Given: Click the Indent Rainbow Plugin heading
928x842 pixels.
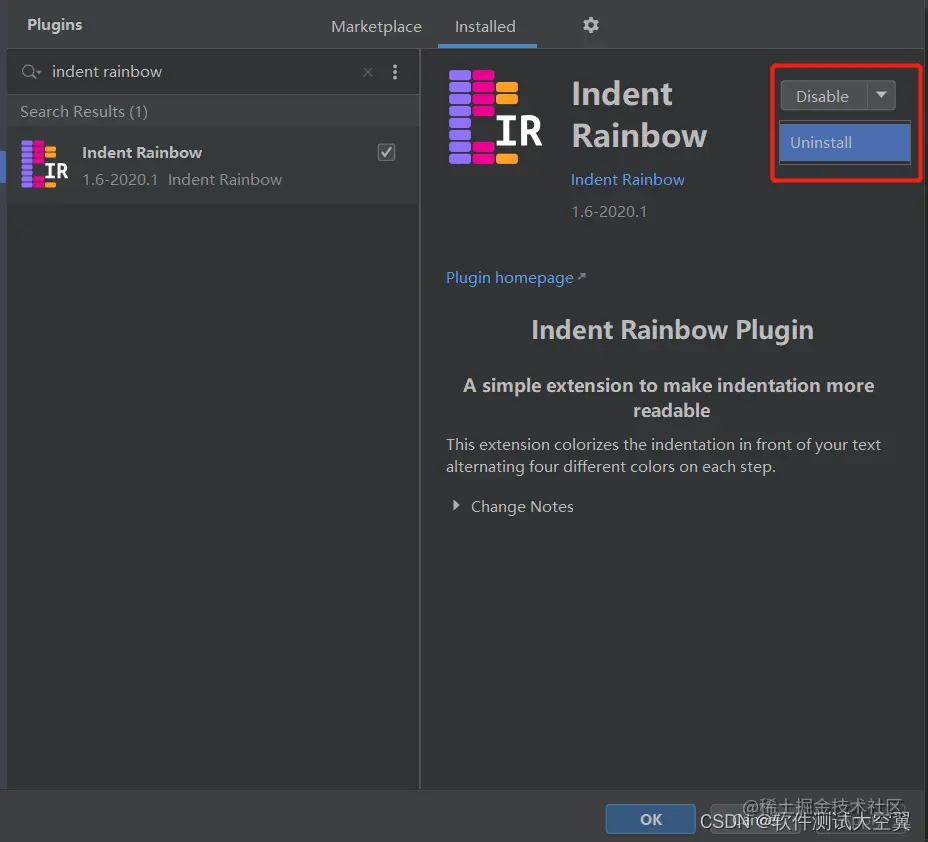Looking at the screenshot, I should (x=672, y=330).
